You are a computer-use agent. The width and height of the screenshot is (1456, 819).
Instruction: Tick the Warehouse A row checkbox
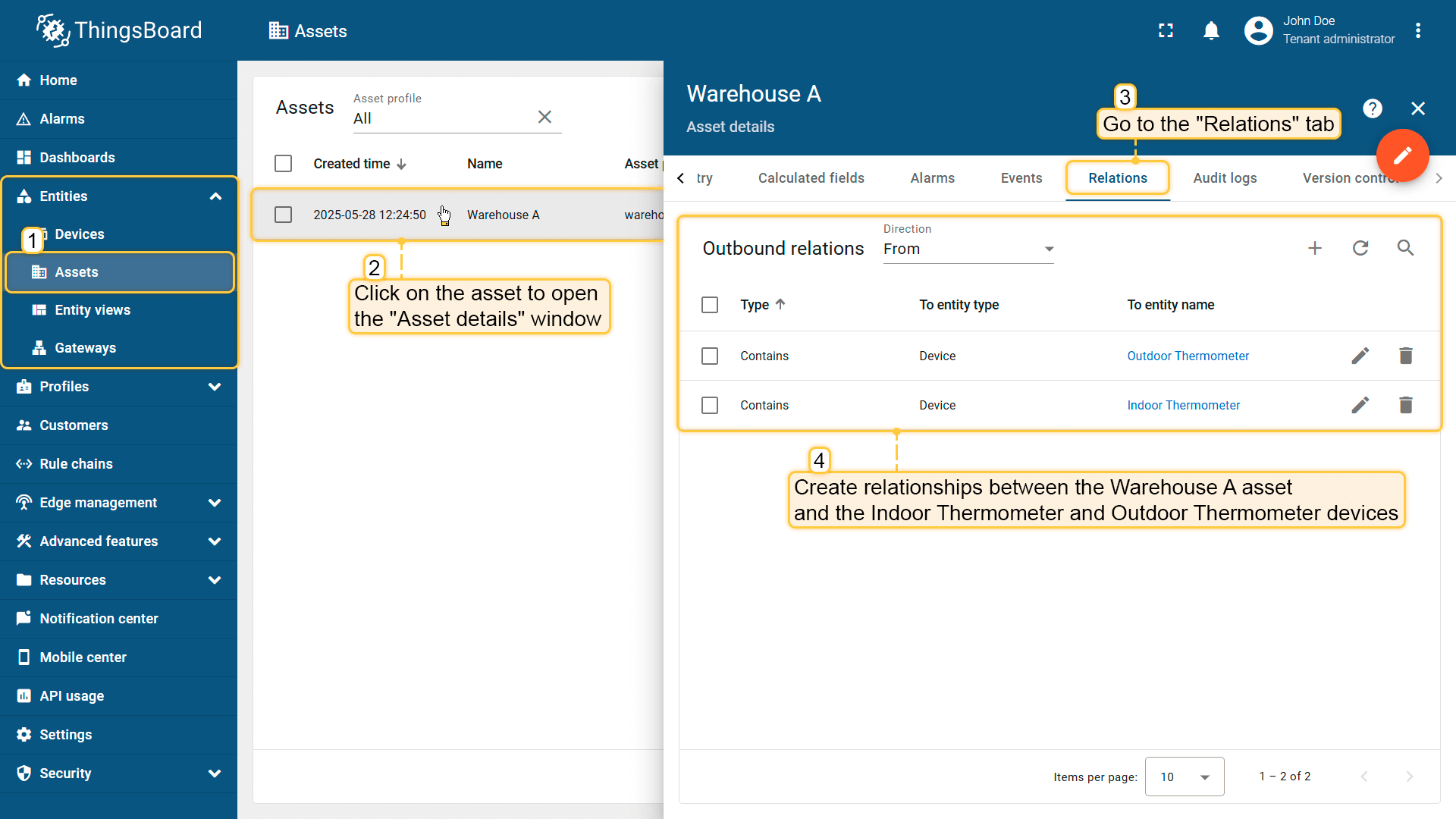click(283, 215)
